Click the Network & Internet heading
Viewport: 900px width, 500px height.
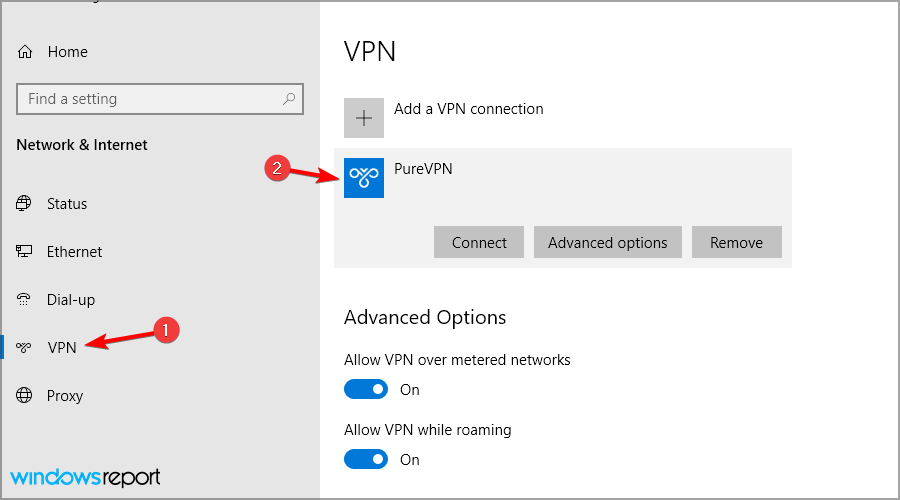82,145
